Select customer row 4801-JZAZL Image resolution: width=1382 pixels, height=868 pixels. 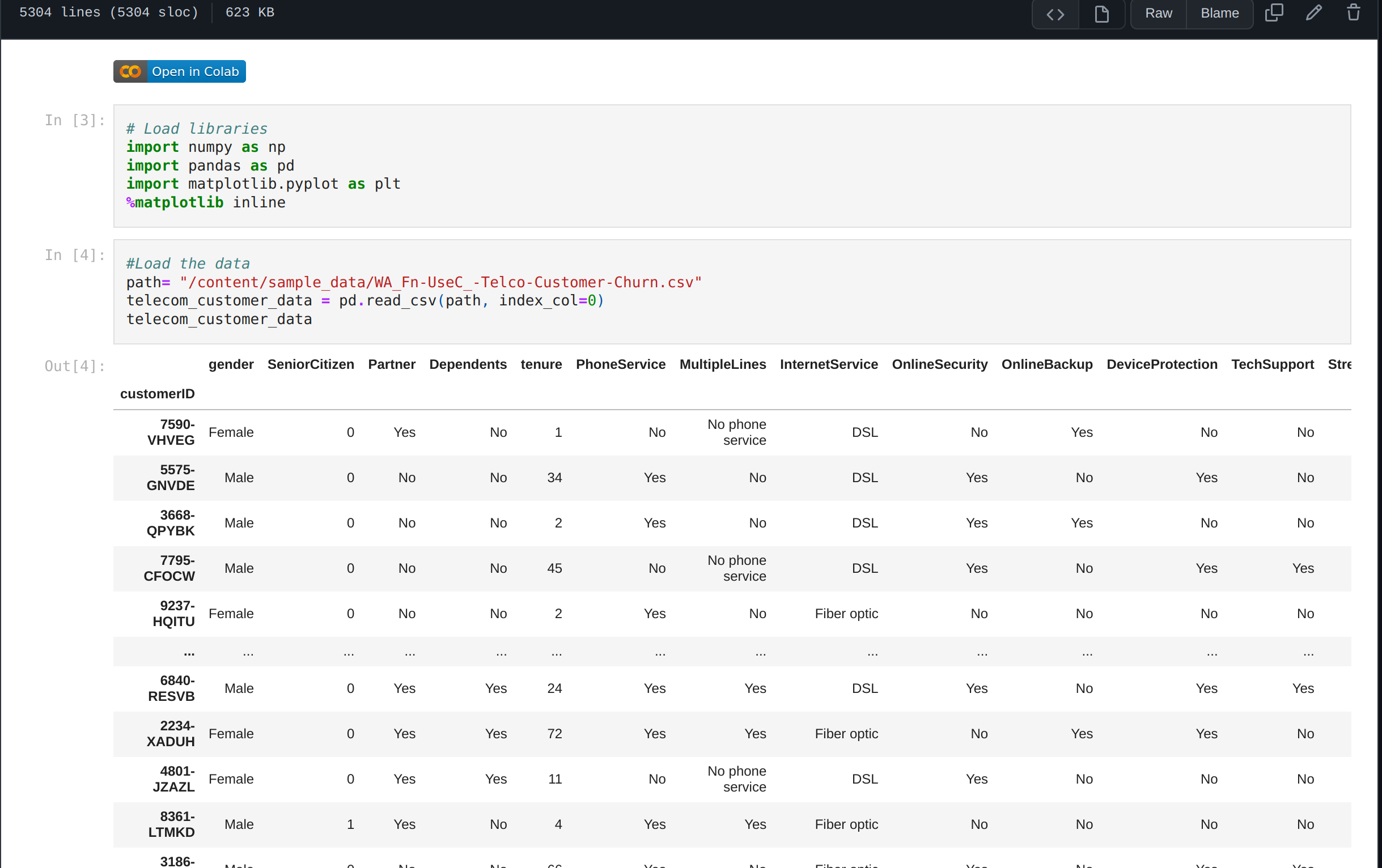[x=732, y=779]
